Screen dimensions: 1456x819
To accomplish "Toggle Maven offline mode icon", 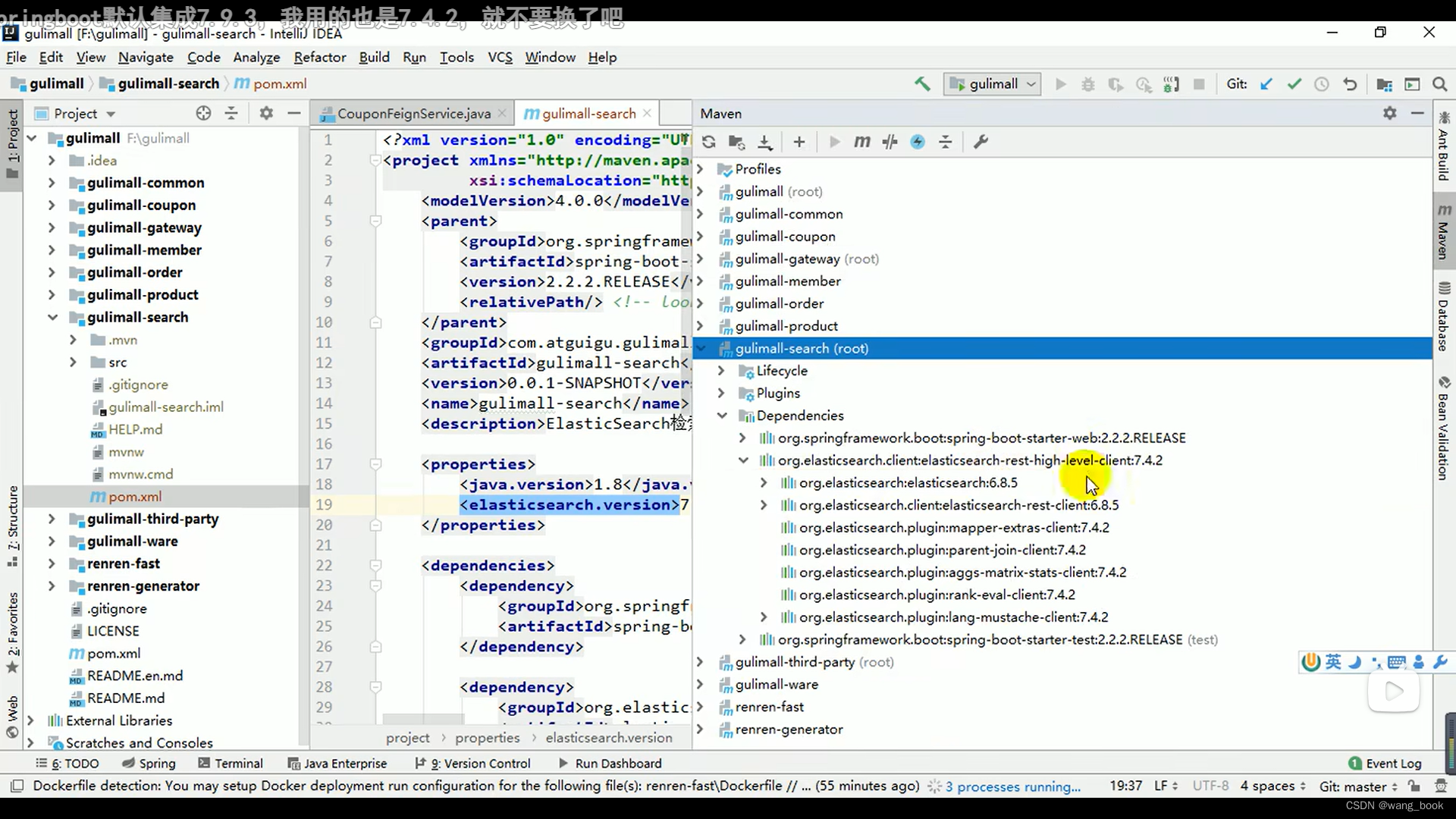I will point(918,142).
